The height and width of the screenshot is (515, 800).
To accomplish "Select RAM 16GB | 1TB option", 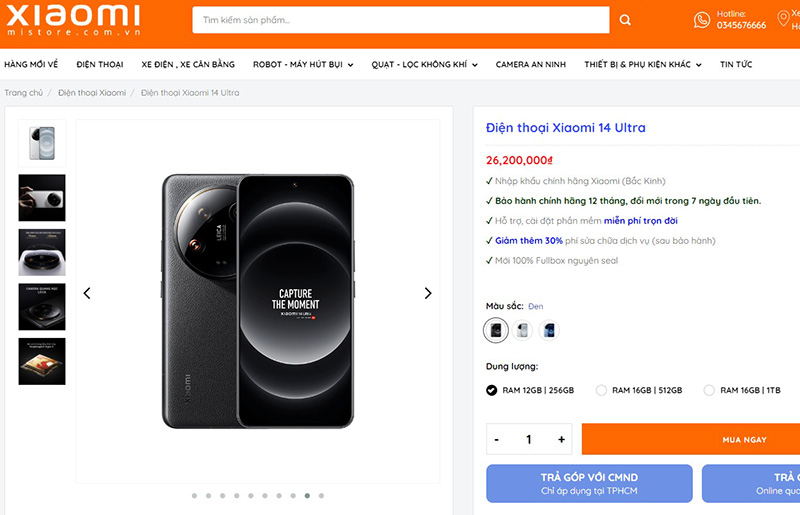I will [x=742, y=390].
